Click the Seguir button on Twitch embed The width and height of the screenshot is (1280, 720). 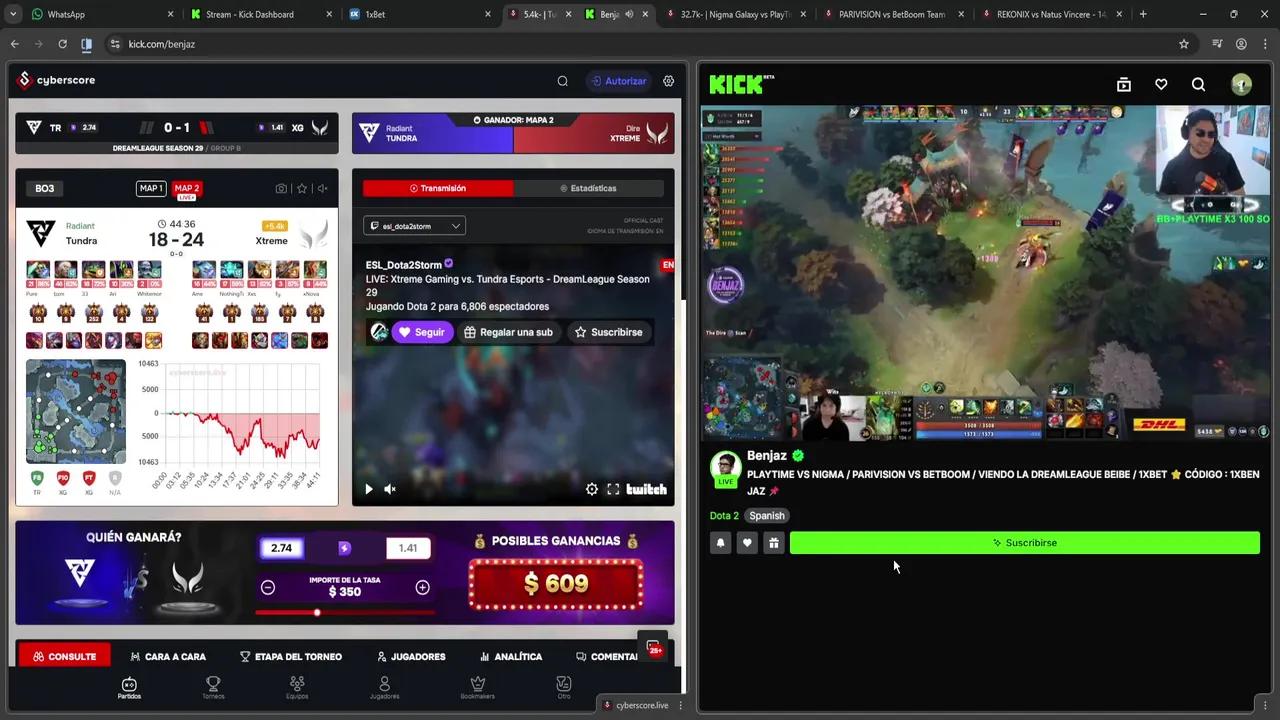(x=421, y=332)
